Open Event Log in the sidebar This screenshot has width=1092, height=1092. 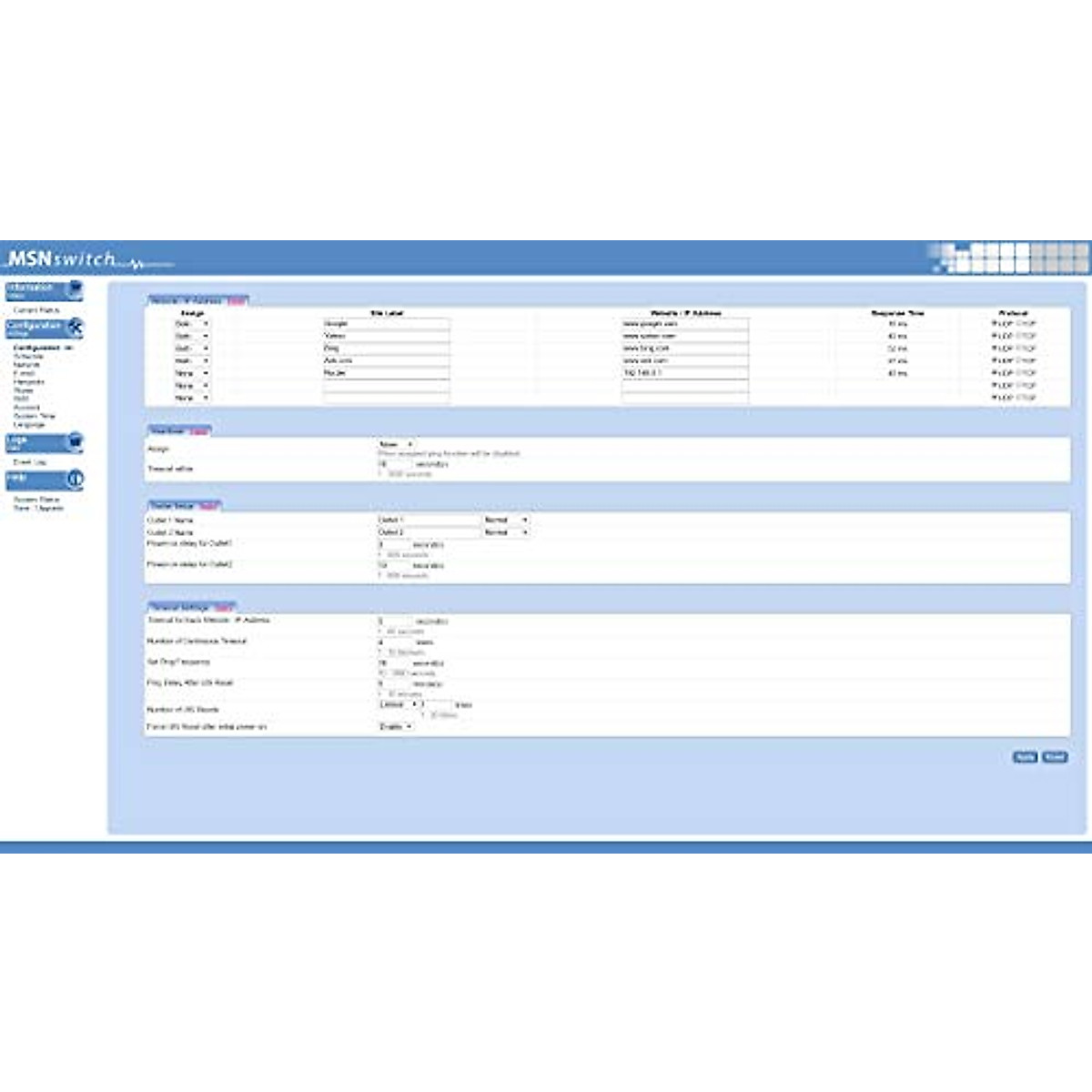click(30, 462)
